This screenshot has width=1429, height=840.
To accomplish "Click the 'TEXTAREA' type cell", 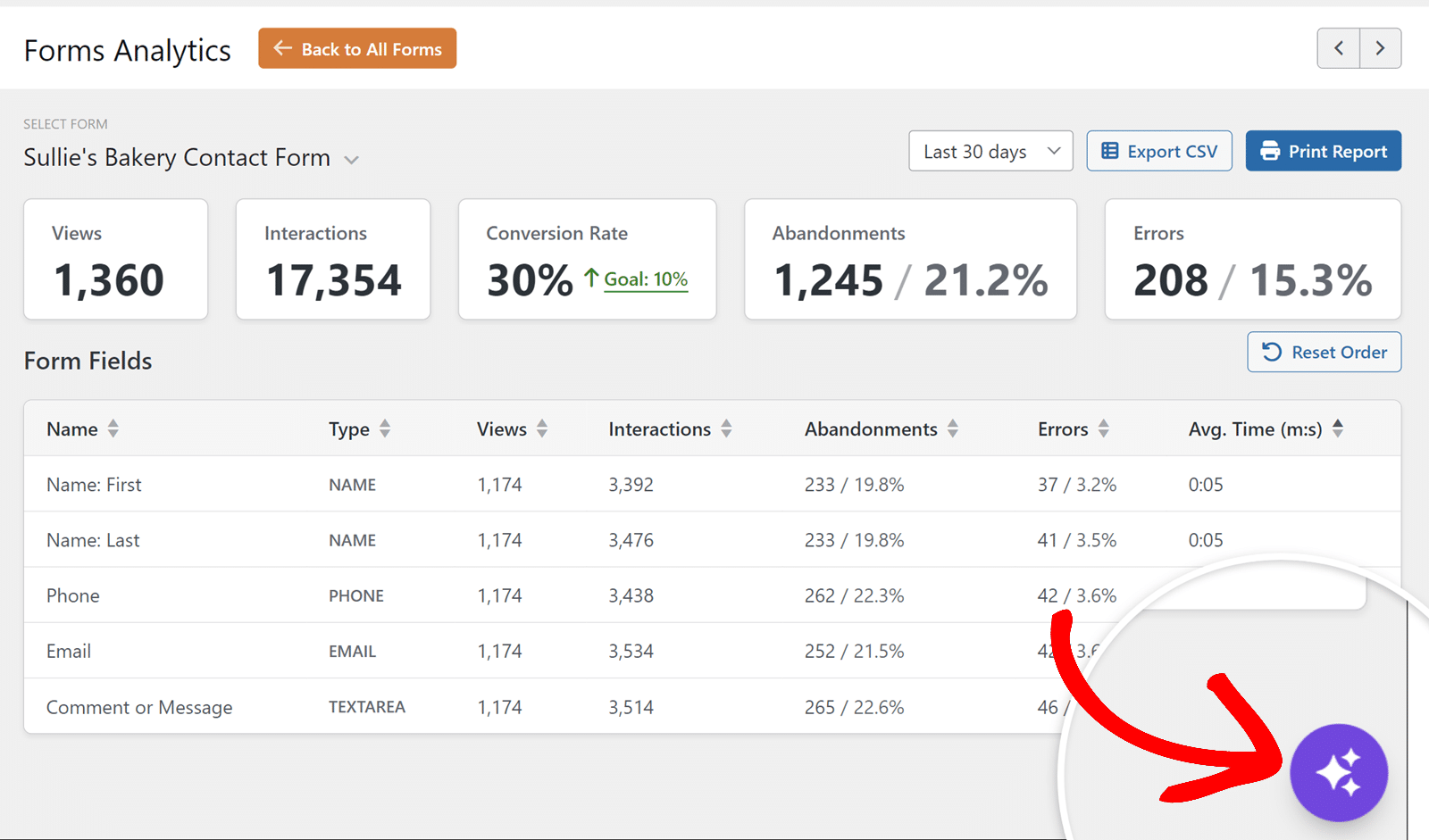I will 367,707.
